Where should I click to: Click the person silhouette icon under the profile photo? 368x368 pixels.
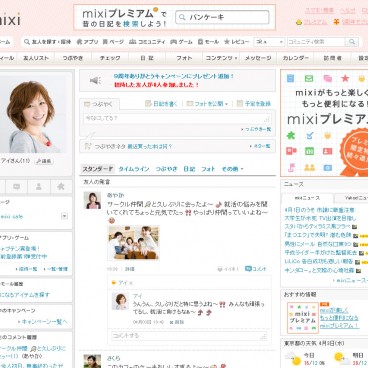[x=39, y=187]
